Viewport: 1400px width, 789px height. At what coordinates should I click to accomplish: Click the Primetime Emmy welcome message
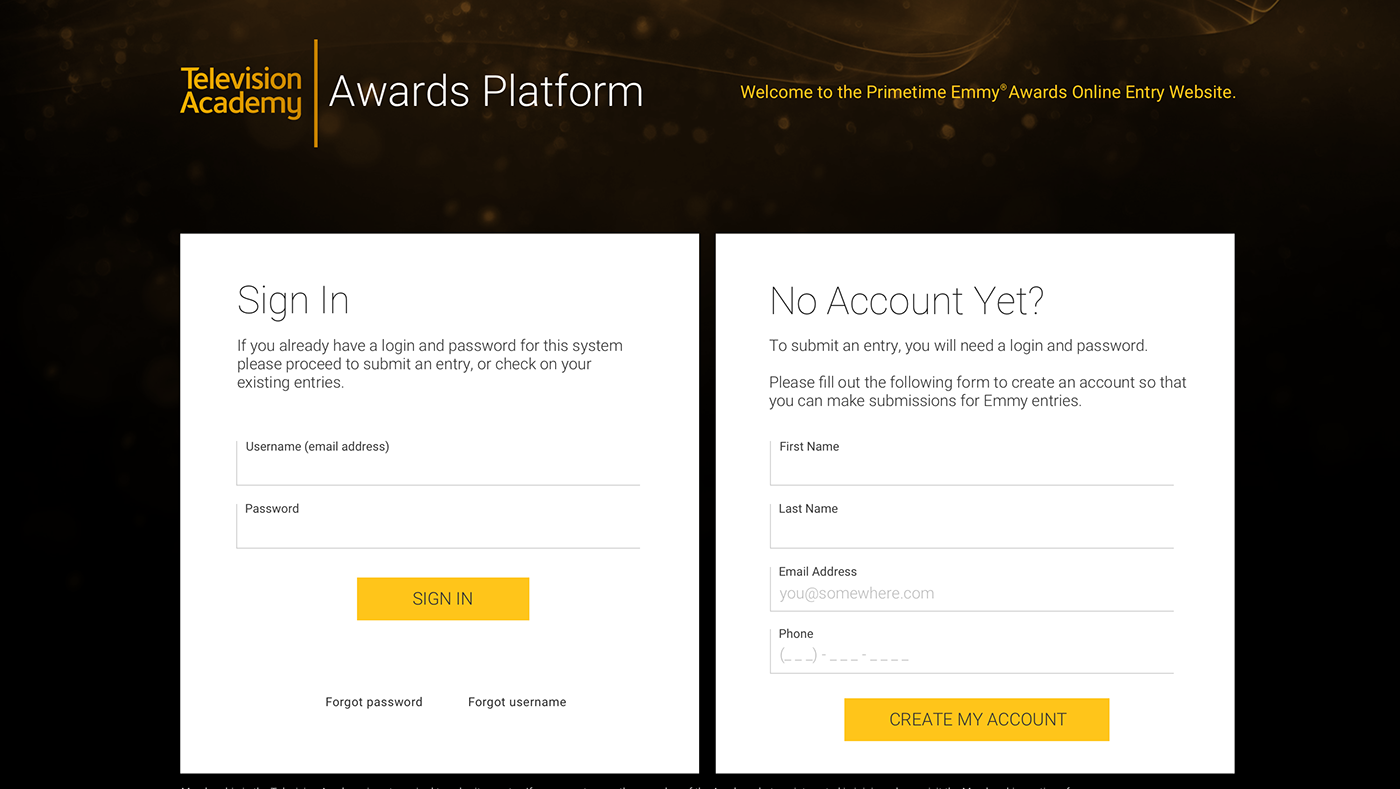click(x=988, y=92)
